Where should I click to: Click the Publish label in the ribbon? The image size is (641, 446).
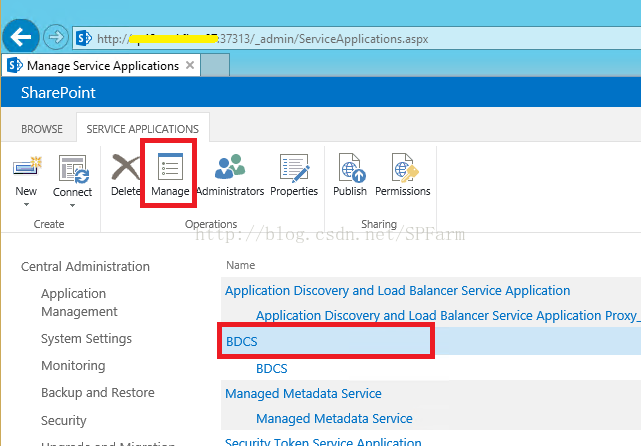pyautogui.click(x=350, y=191)
